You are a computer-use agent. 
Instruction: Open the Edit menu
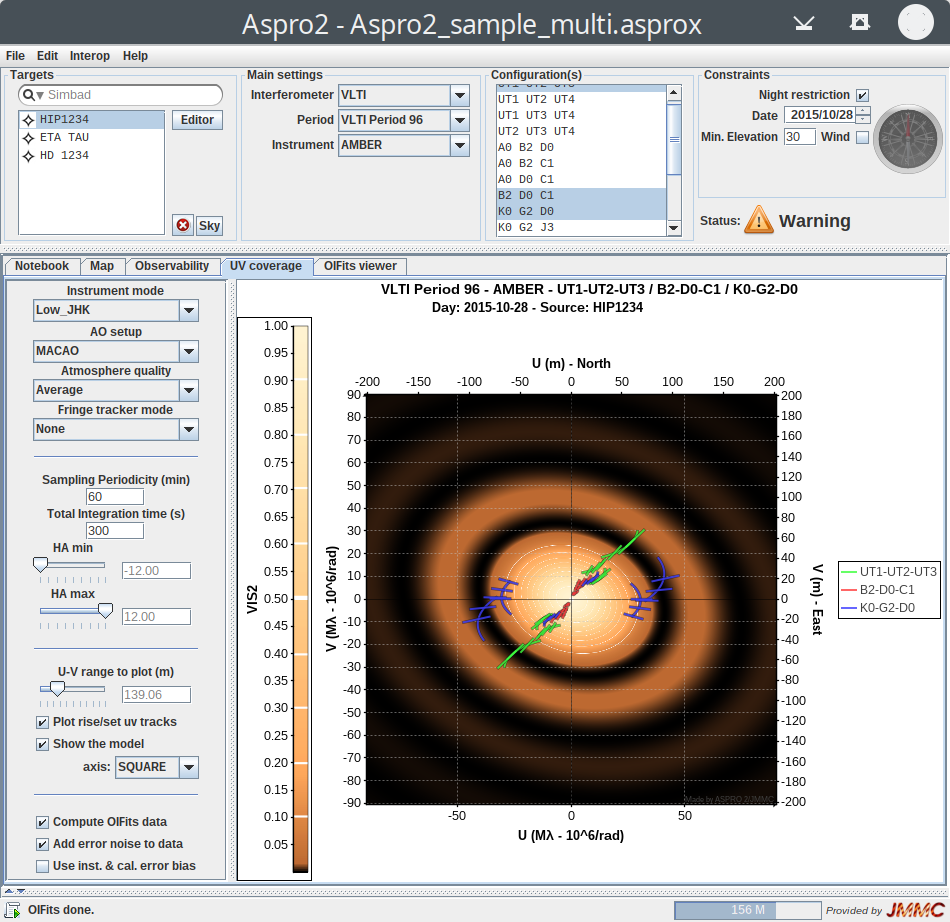point(47,56)
